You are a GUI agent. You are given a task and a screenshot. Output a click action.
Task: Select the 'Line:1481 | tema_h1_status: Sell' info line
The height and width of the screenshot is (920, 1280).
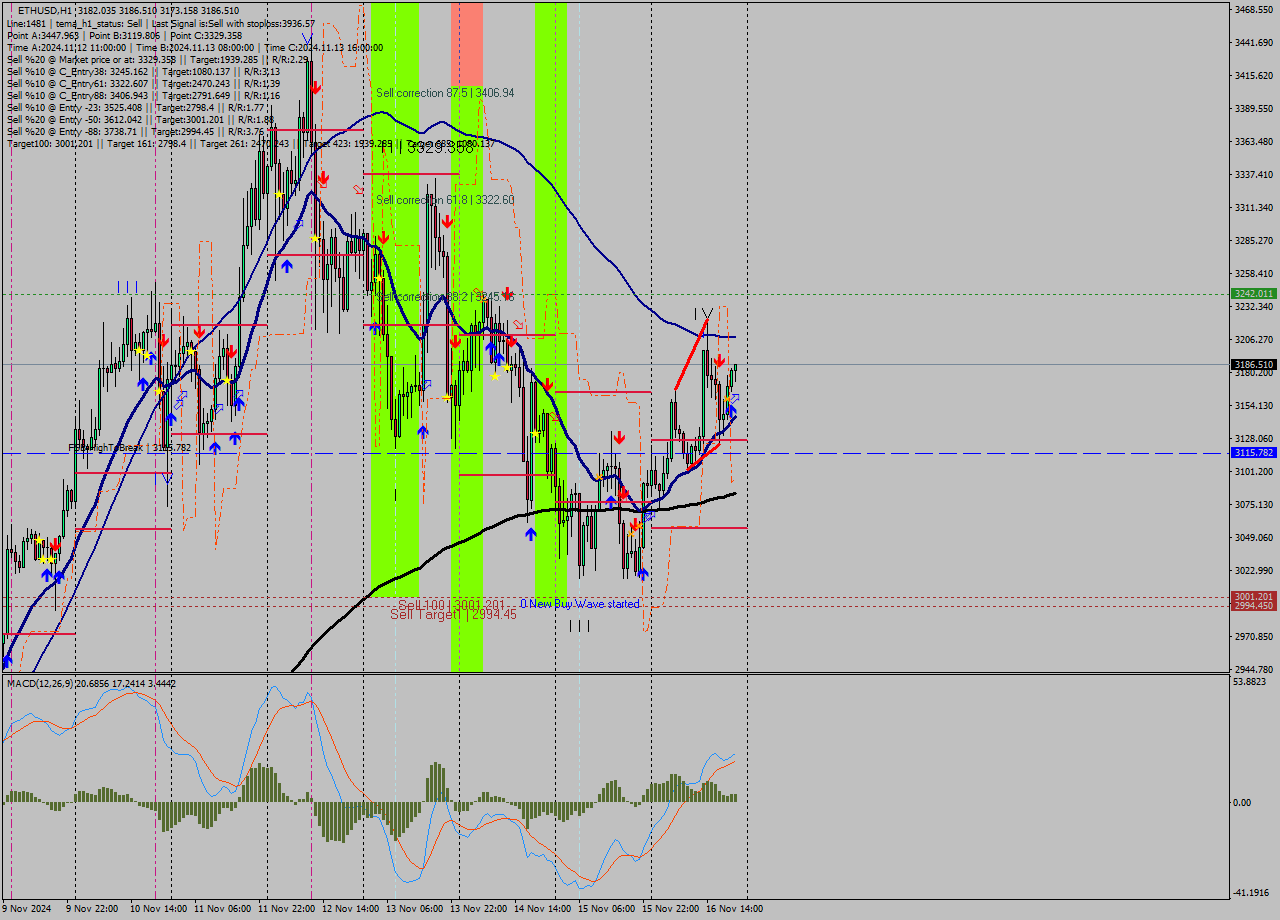tap(161, 23)
